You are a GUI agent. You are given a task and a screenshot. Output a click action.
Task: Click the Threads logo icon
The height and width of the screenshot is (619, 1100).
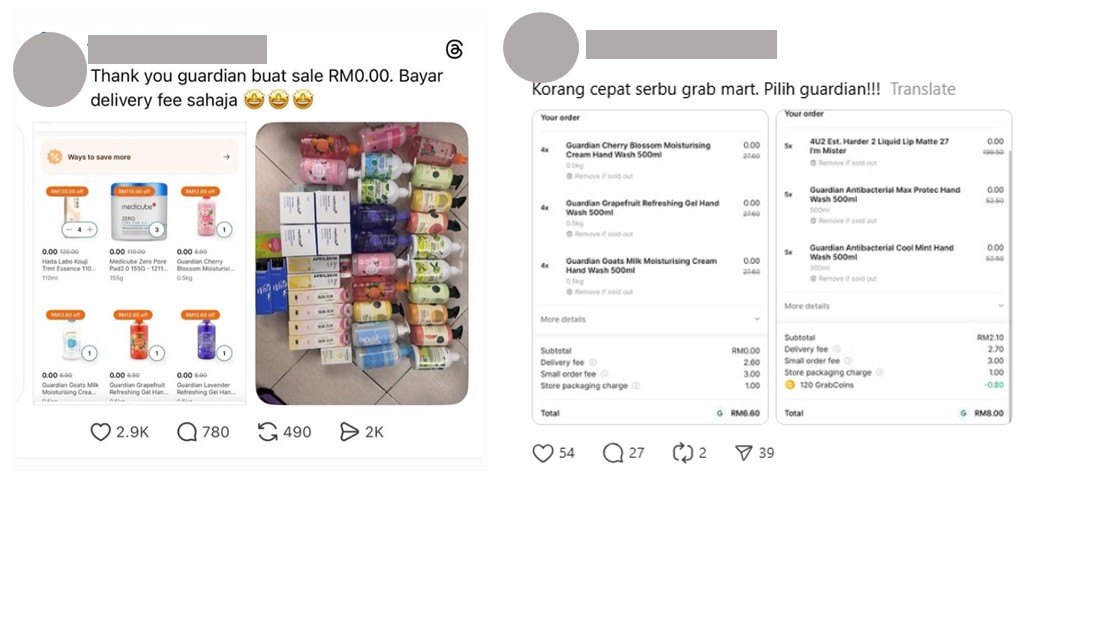click(455, 49)
